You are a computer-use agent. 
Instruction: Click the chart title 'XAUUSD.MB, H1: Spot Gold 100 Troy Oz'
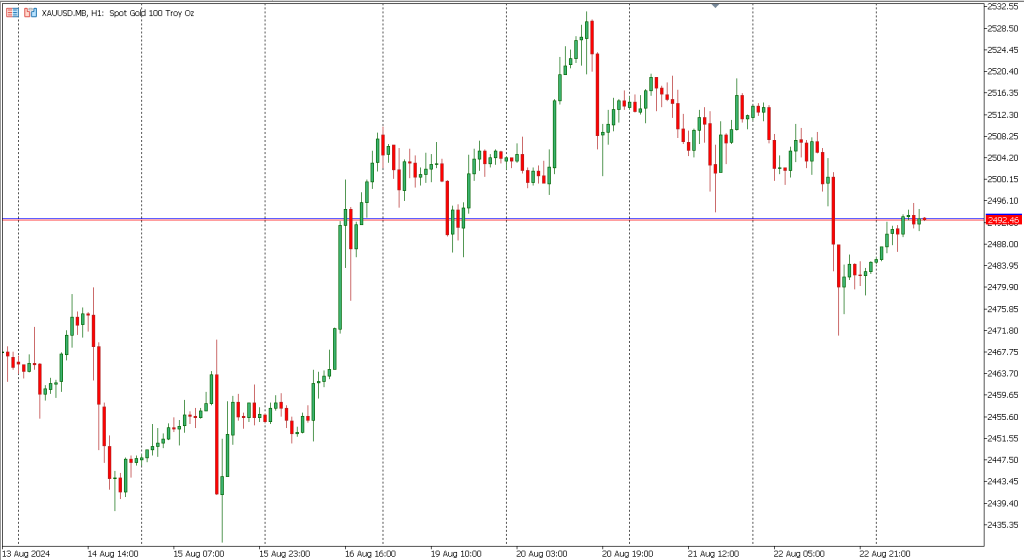[118, 13]
